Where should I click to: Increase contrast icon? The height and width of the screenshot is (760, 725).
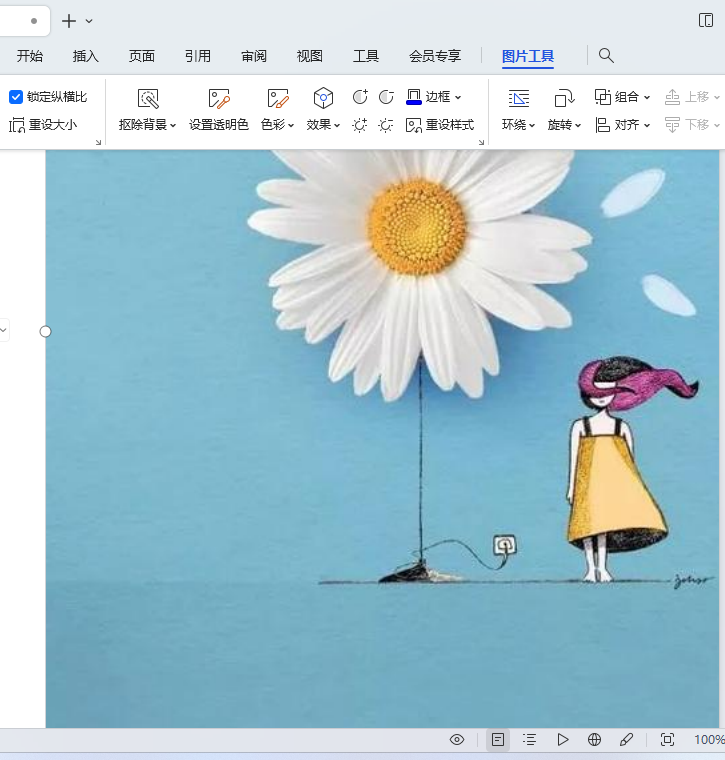click(360, 97)
